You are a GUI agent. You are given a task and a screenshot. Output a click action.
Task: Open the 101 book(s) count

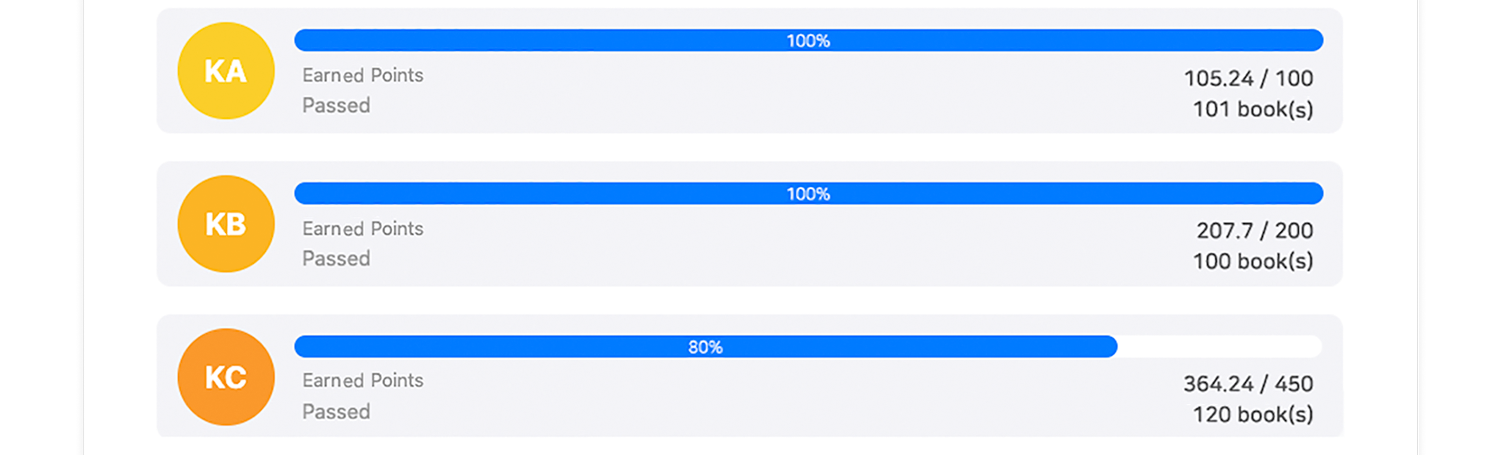click(1253, 109)
